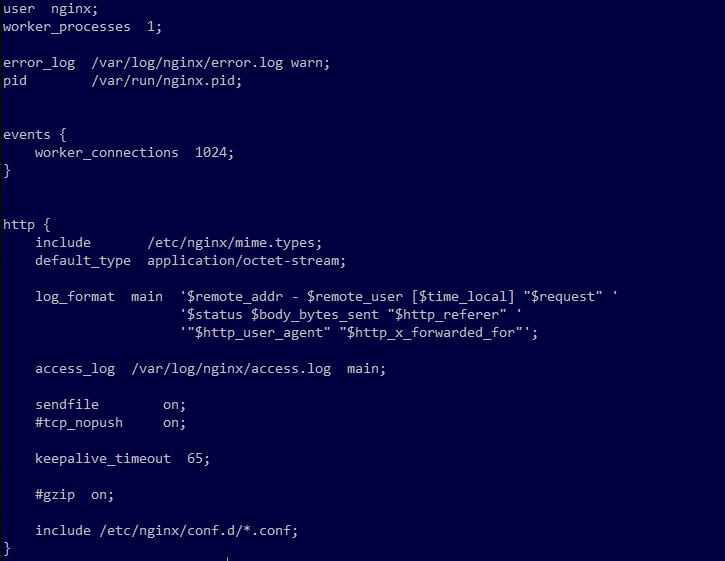Place cursor on the 'sendfile' directive

tap(67, 404)
